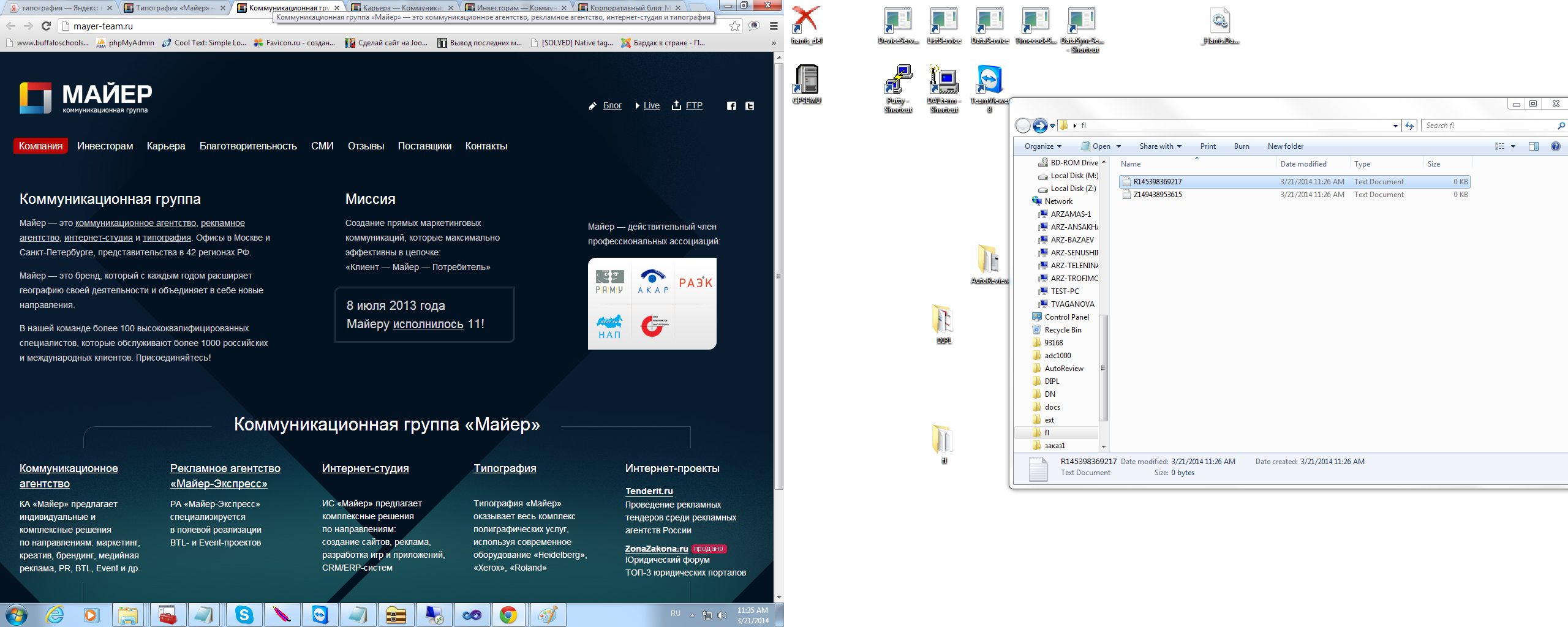The height and width of the screenshot is (627, 1568).
Task: Click the volume speaker tray icon
Action: [722, 615]
